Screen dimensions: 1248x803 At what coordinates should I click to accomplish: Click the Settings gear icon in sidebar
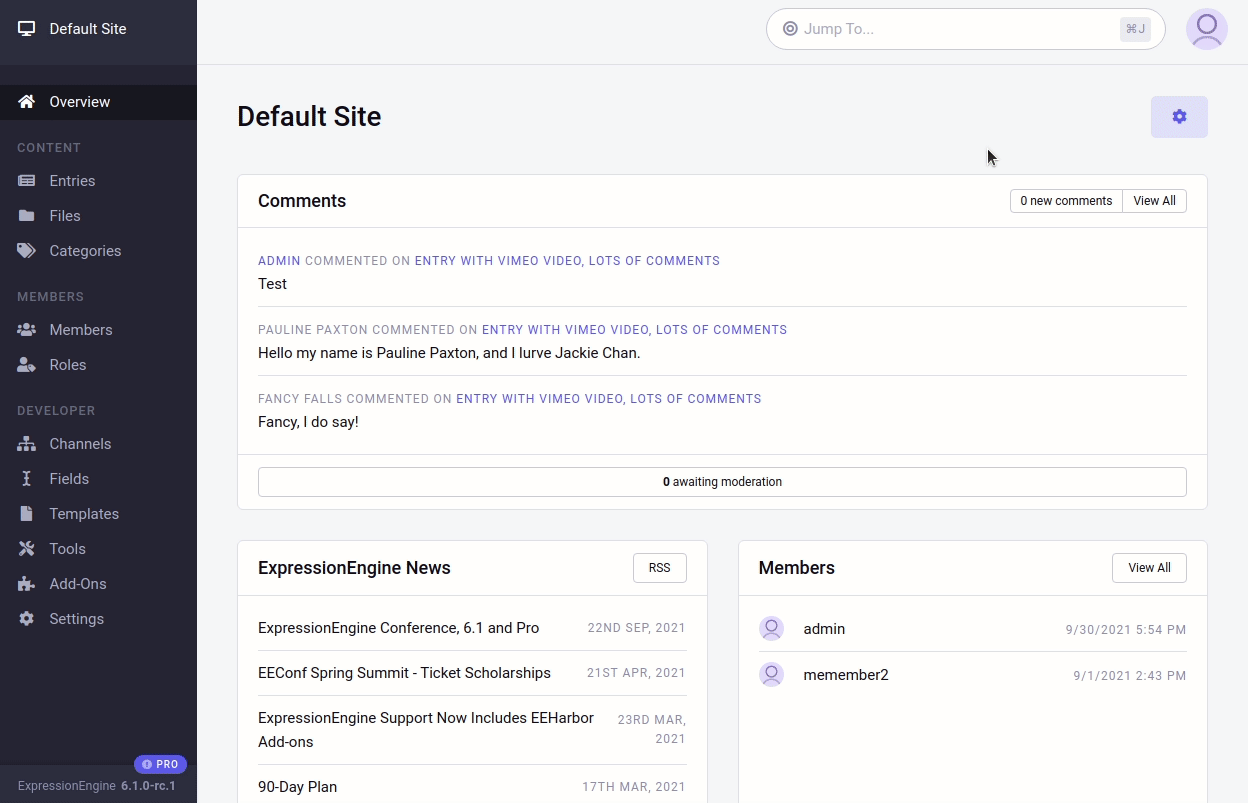(27, 619)
